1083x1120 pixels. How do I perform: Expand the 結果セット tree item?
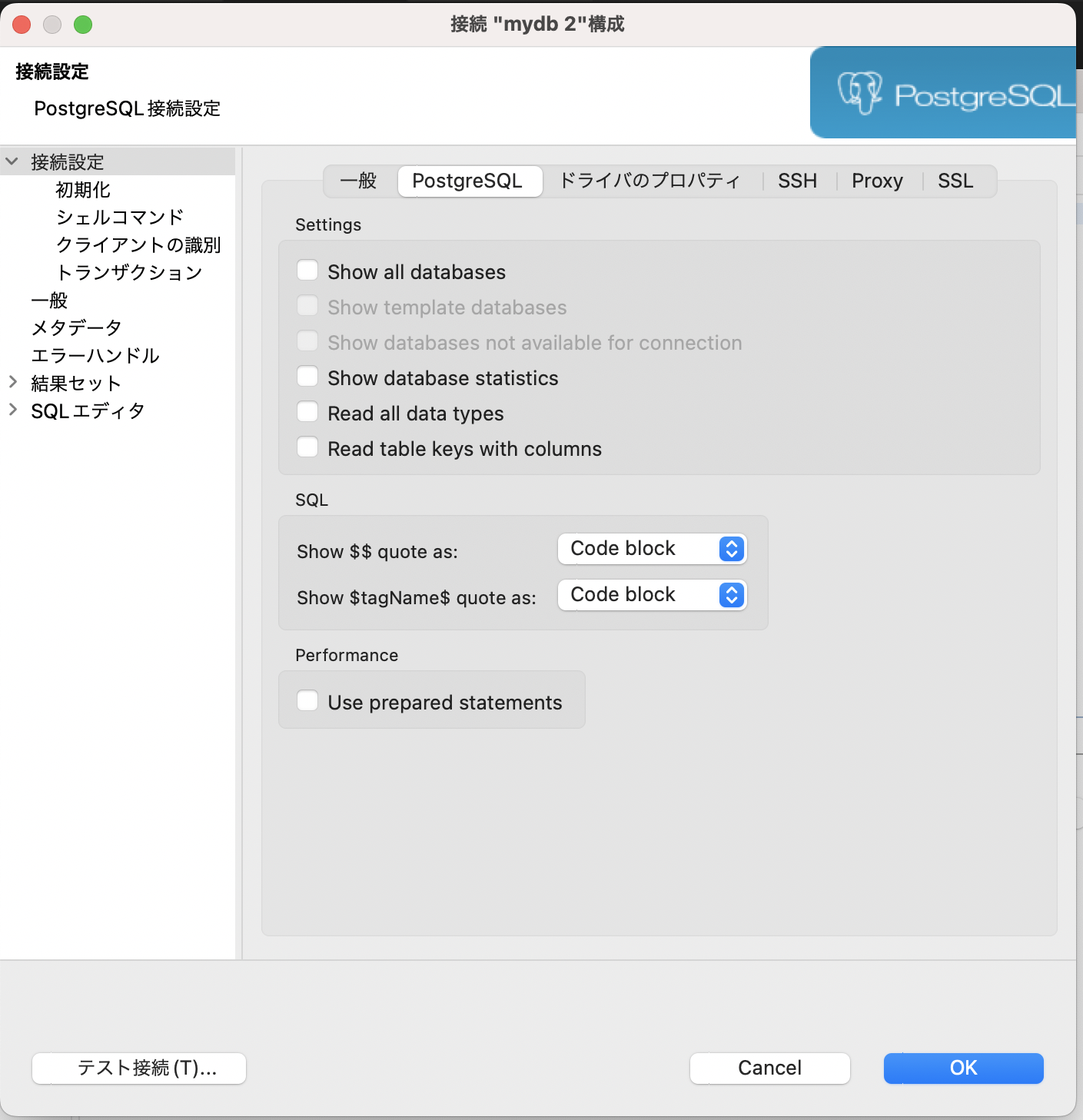coord(12,382)
